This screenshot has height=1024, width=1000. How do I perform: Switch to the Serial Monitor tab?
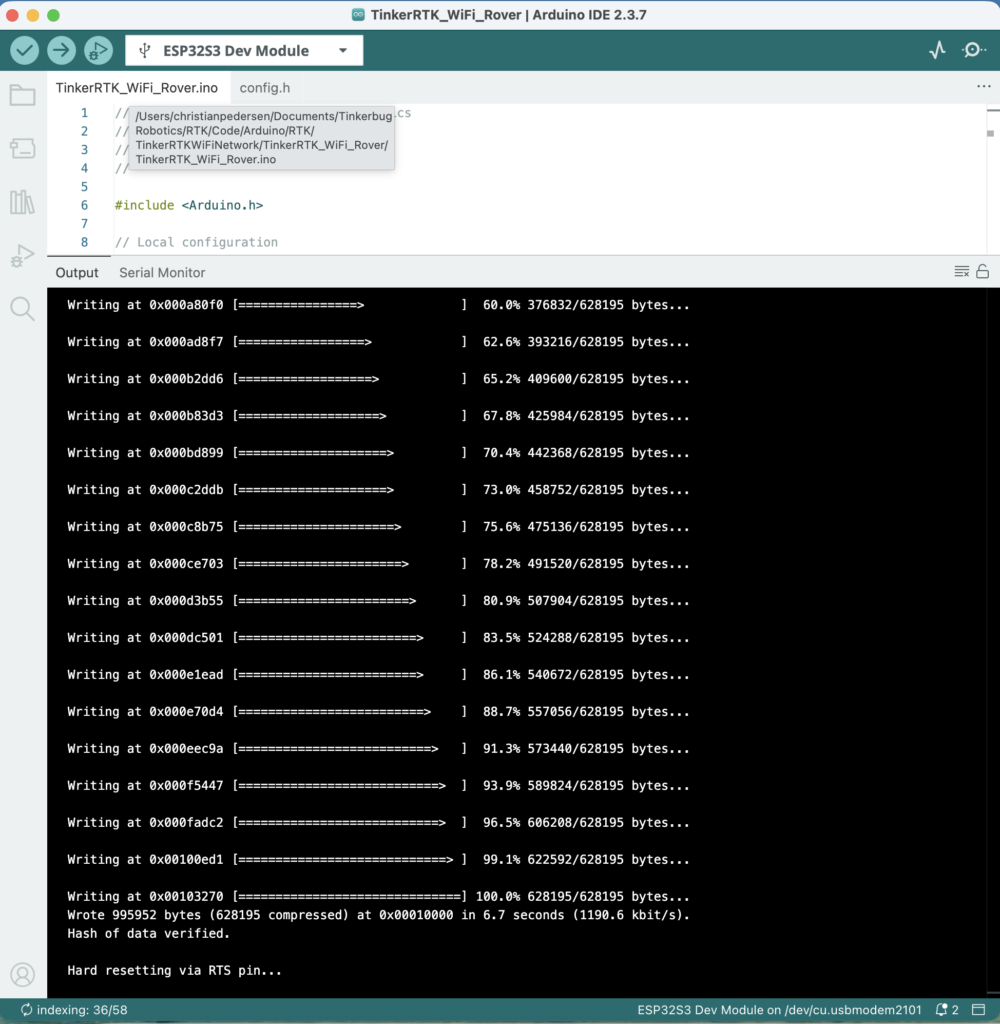pyautogui.click(x=162, y=272)
